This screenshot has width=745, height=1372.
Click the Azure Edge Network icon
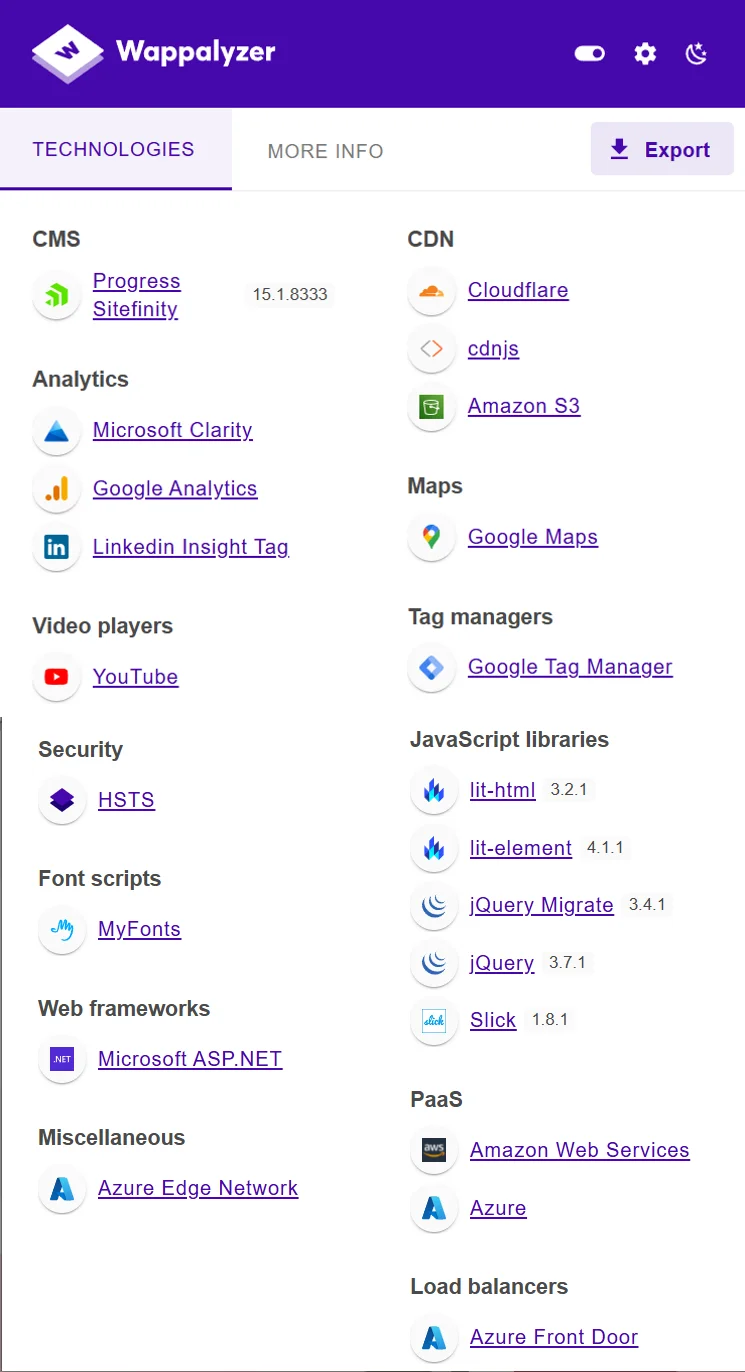(x=62, y=1188)
